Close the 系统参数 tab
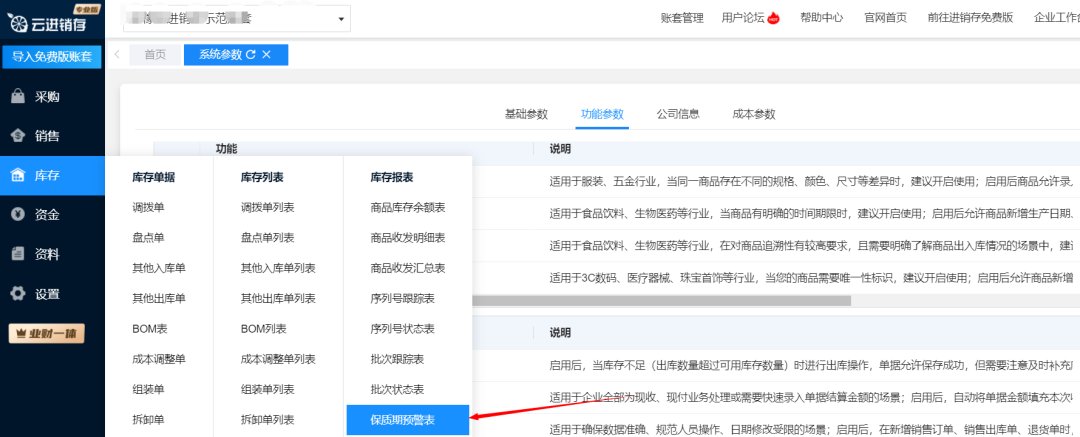Viewport: 1080px width, 437px height. [x=267, y=55]
